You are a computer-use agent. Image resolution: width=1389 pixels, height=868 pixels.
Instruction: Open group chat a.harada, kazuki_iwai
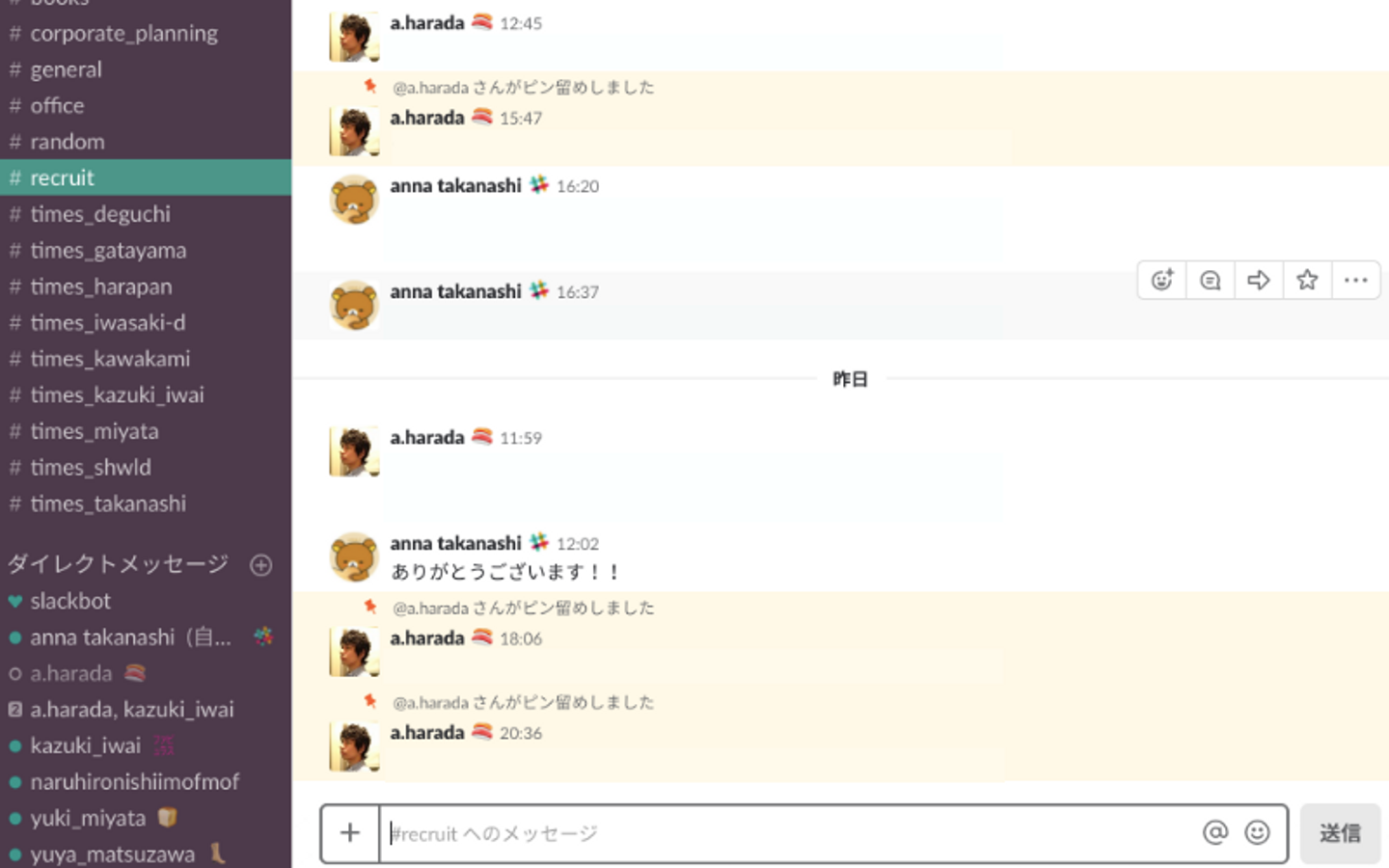[131, 710]
